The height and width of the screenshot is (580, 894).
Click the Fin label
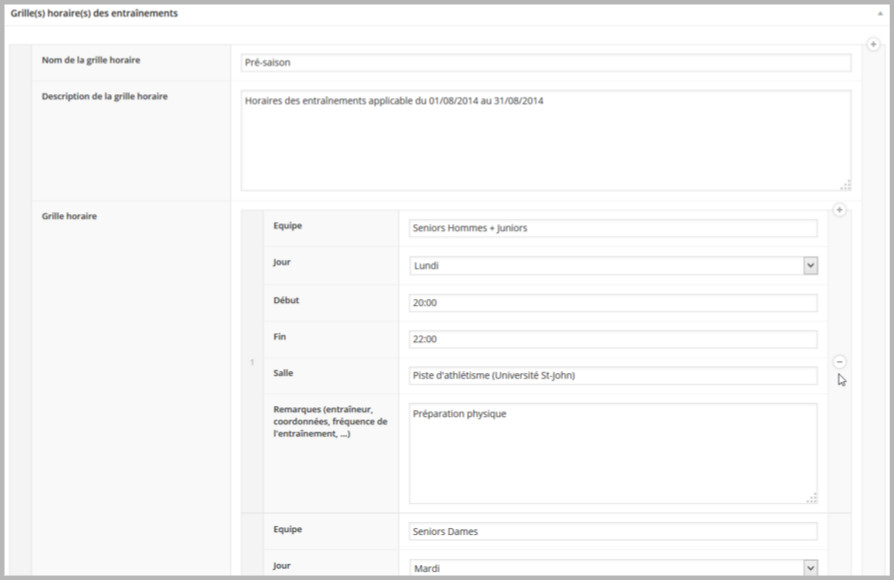[x=279, y=336]
